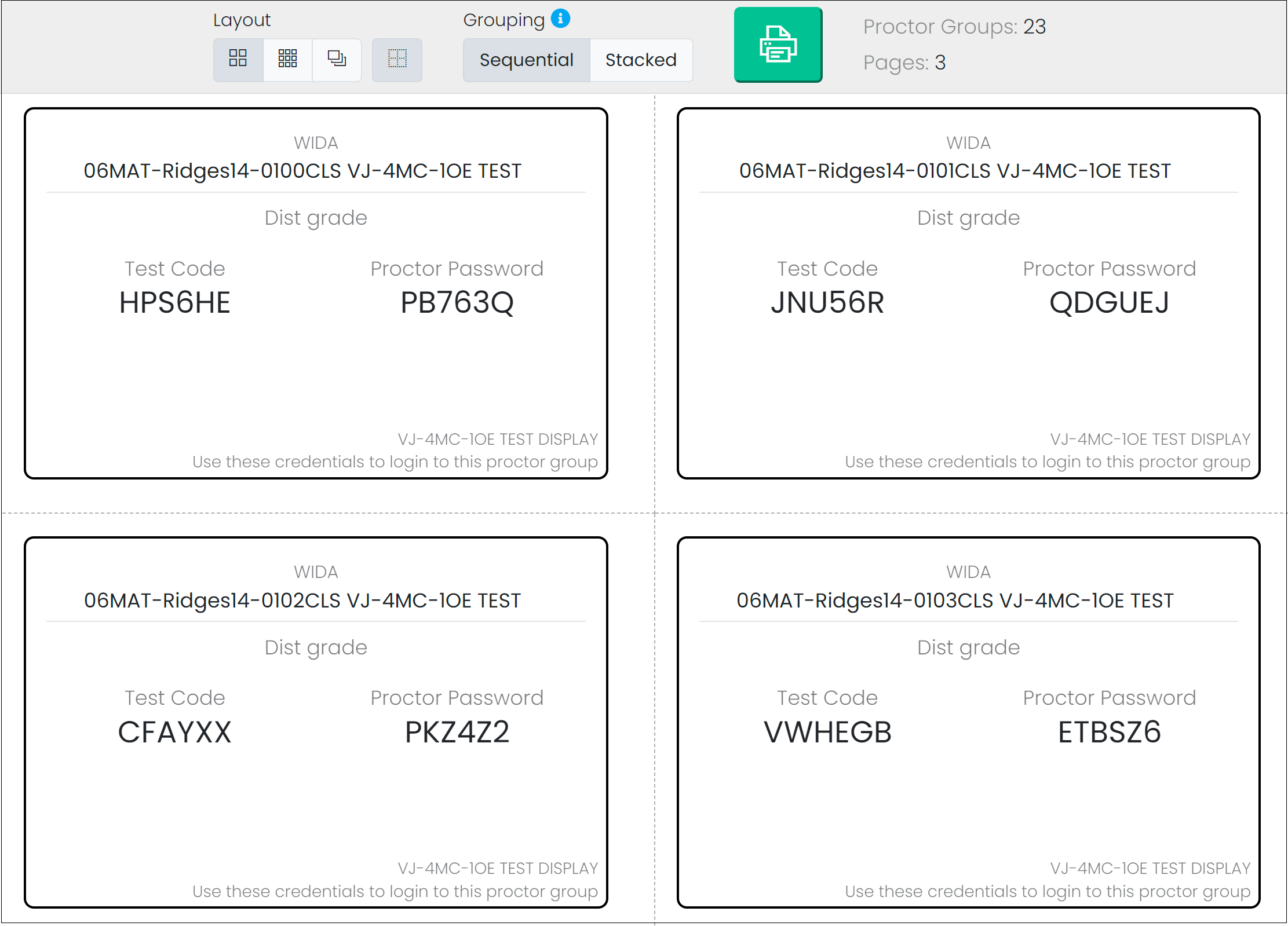
Task: Toggle the currently active layout option off
Action: (238, 60)
